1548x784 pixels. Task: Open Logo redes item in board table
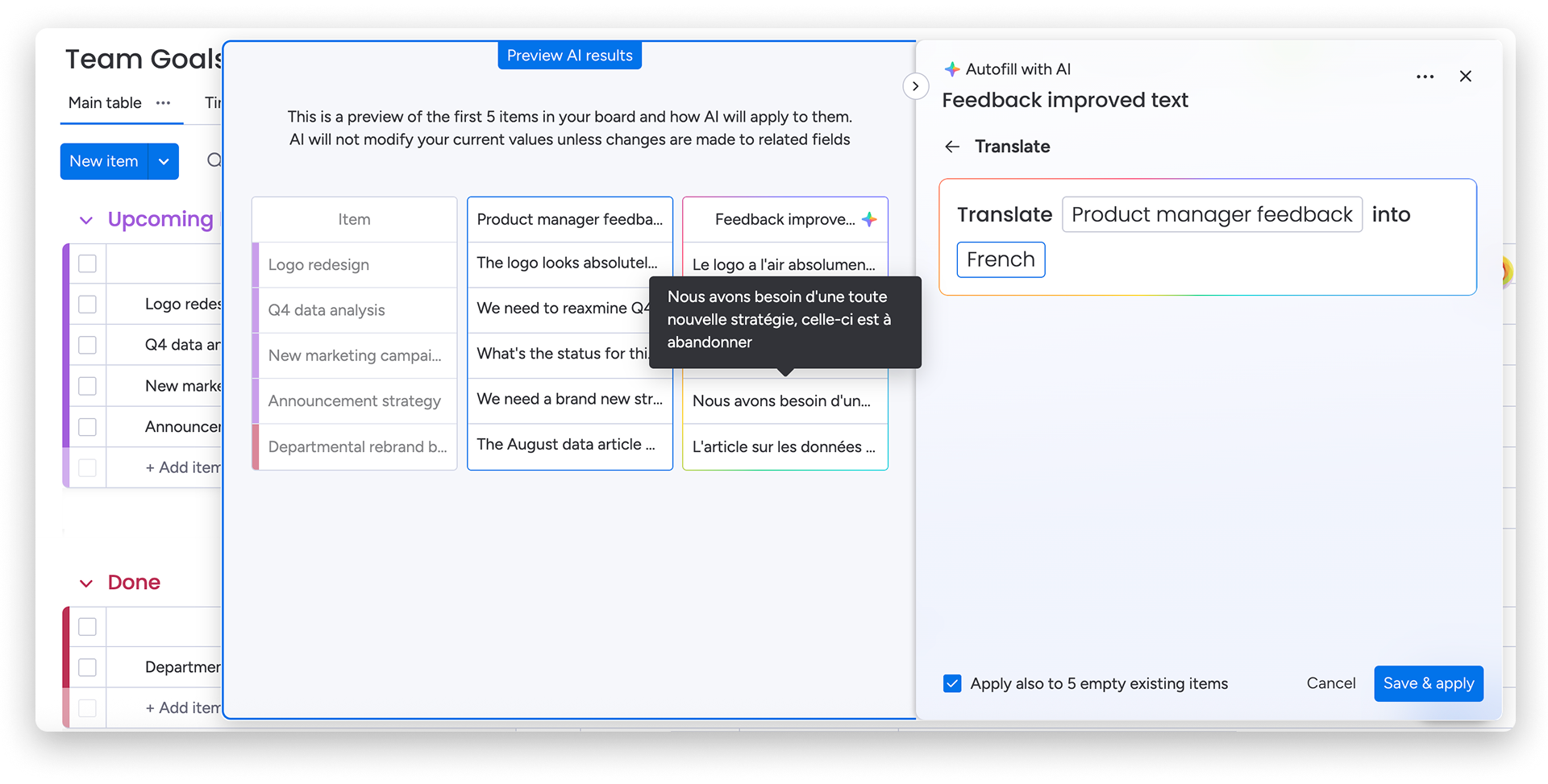[x=182, y=304]
